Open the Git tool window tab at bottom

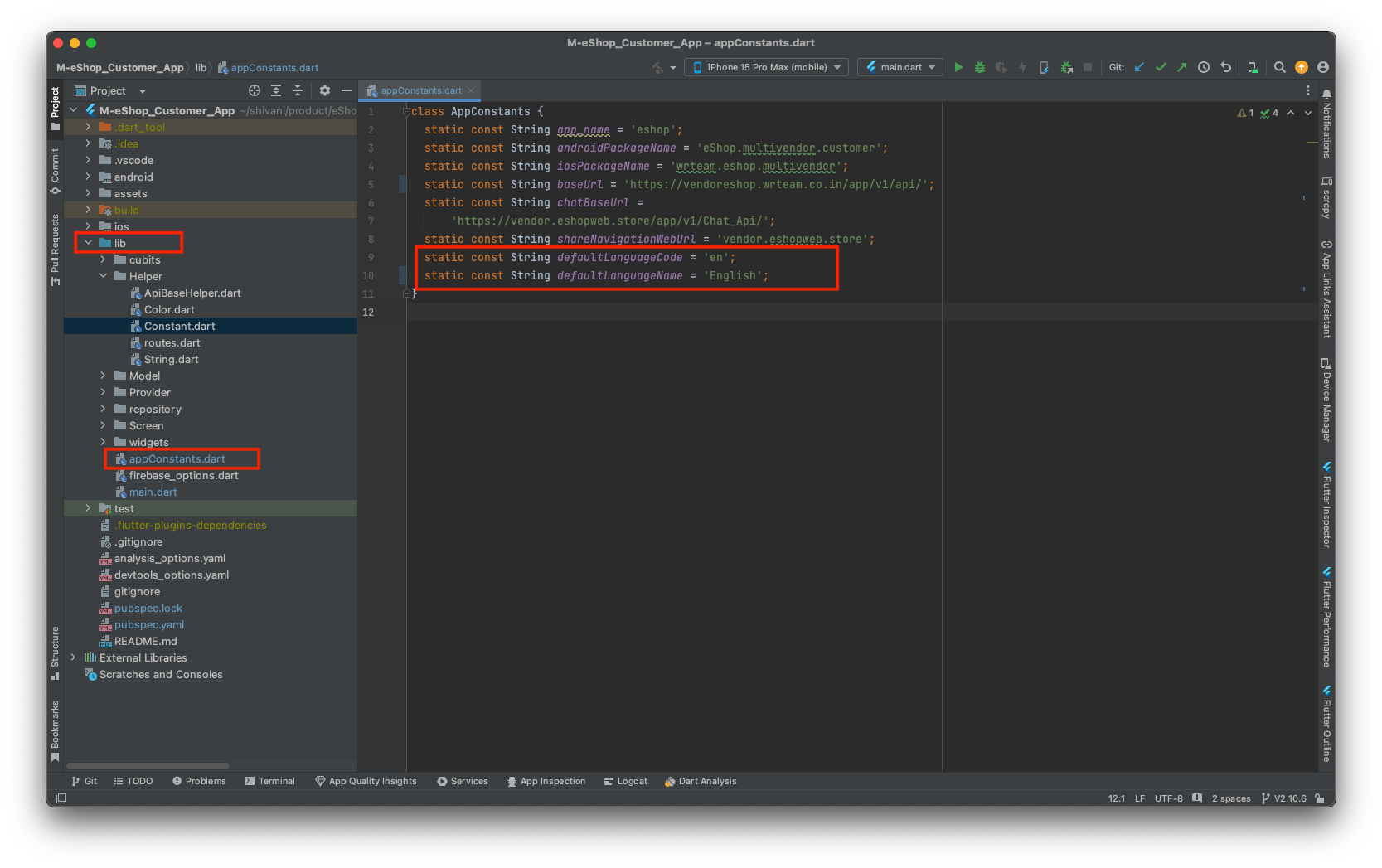(84, 781)
